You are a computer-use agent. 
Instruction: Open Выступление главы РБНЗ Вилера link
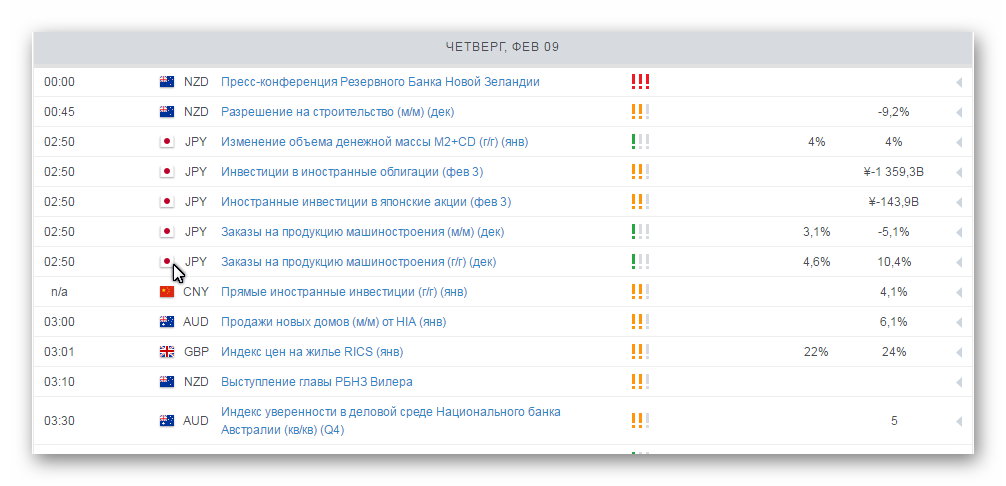coord(317,382)
